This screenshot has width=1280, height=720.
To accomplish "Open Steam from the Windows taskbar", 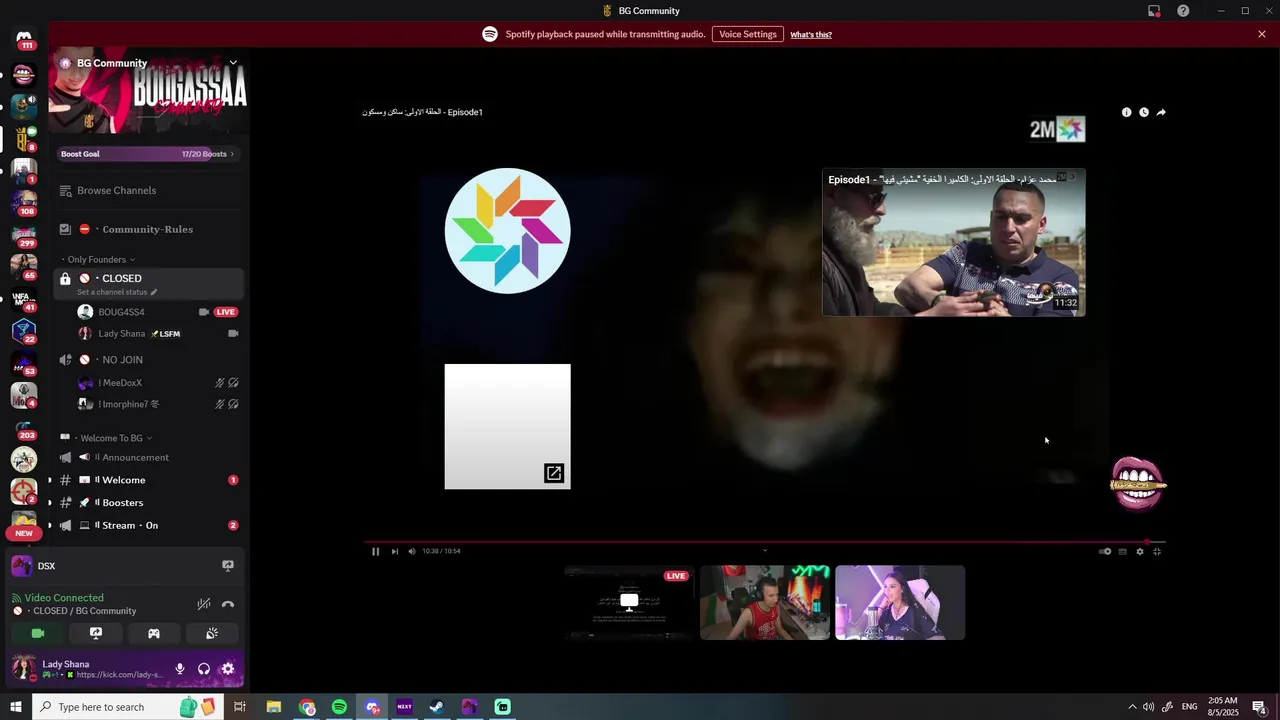I will 437,707.
